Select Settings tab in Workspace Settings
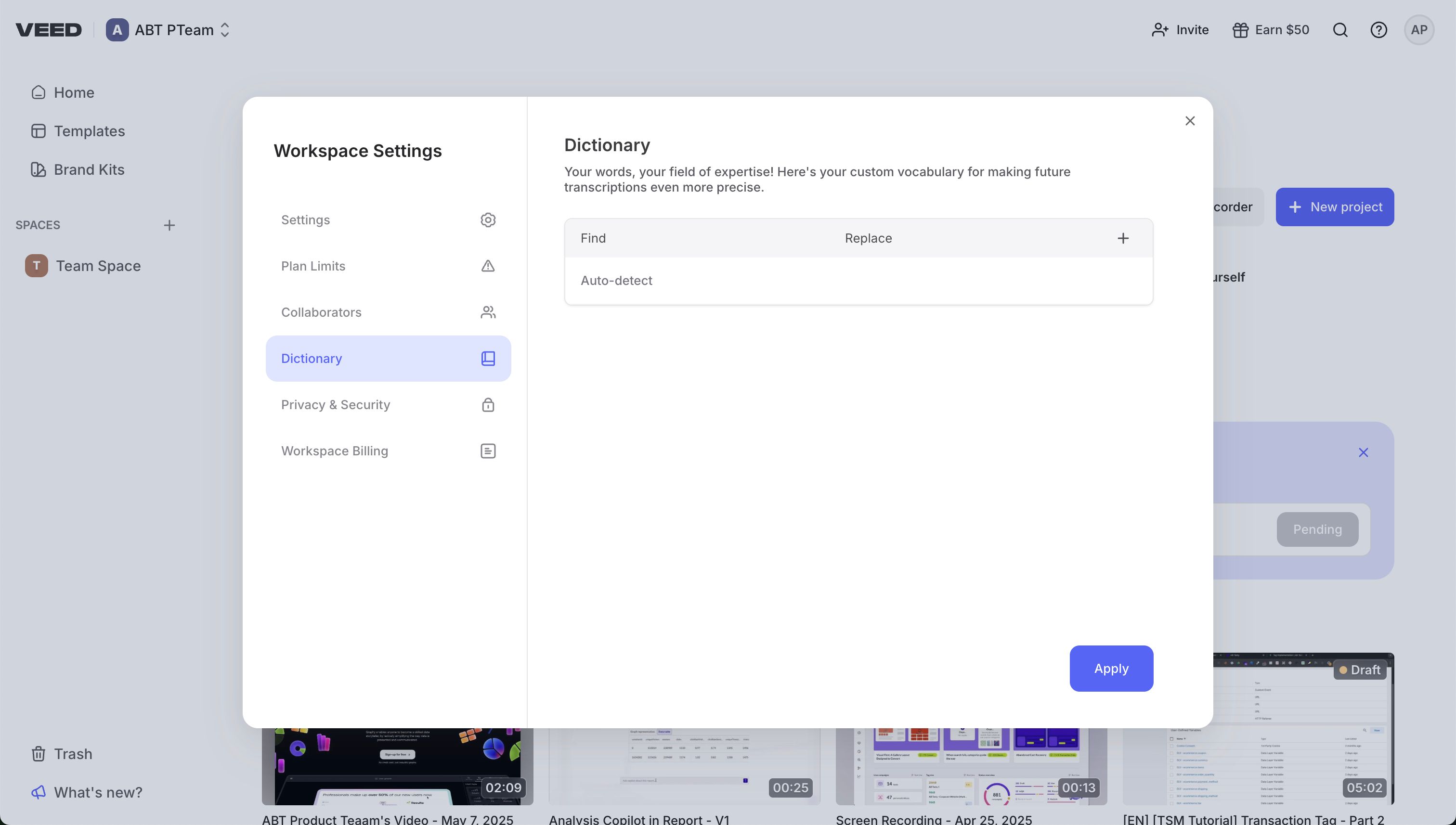This screenshot has height=825, width=1456. 388,220
